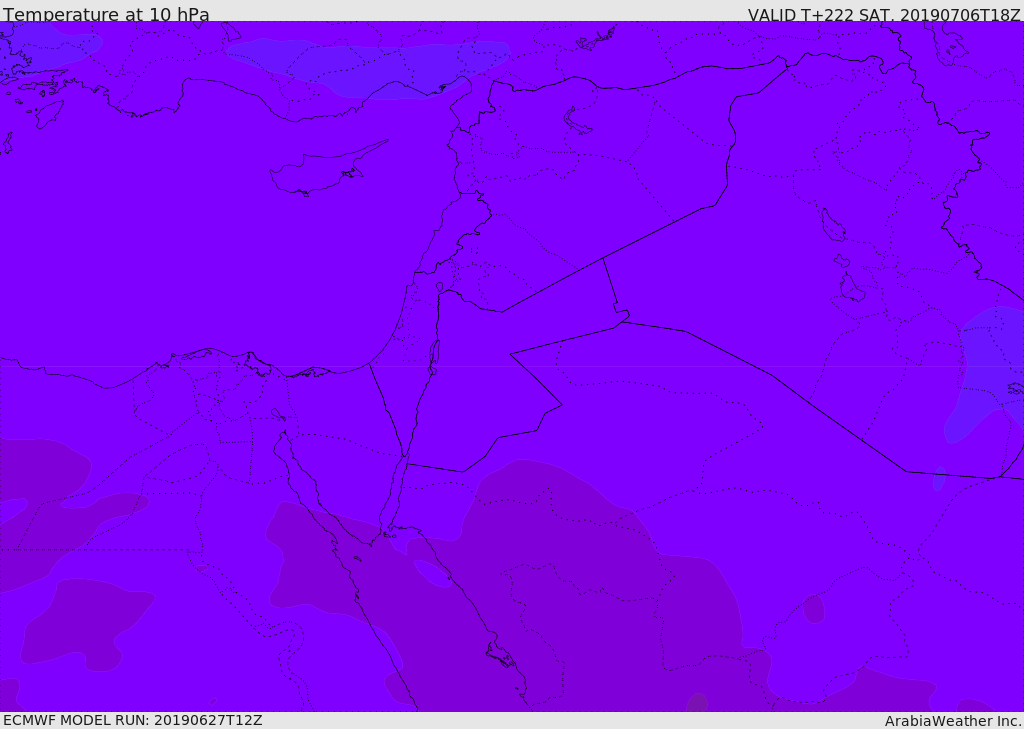Click the 'ArabiaWeather Inc.' credit text
Screen dimensions: 1024x729
[954, 721]
